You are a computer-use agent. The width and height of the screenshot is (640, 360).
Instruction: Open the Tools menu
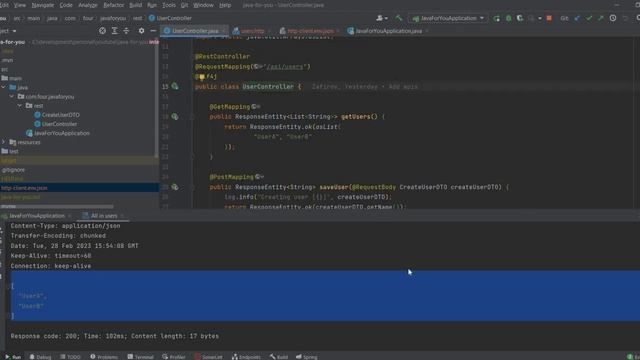[x=169, y=5]
